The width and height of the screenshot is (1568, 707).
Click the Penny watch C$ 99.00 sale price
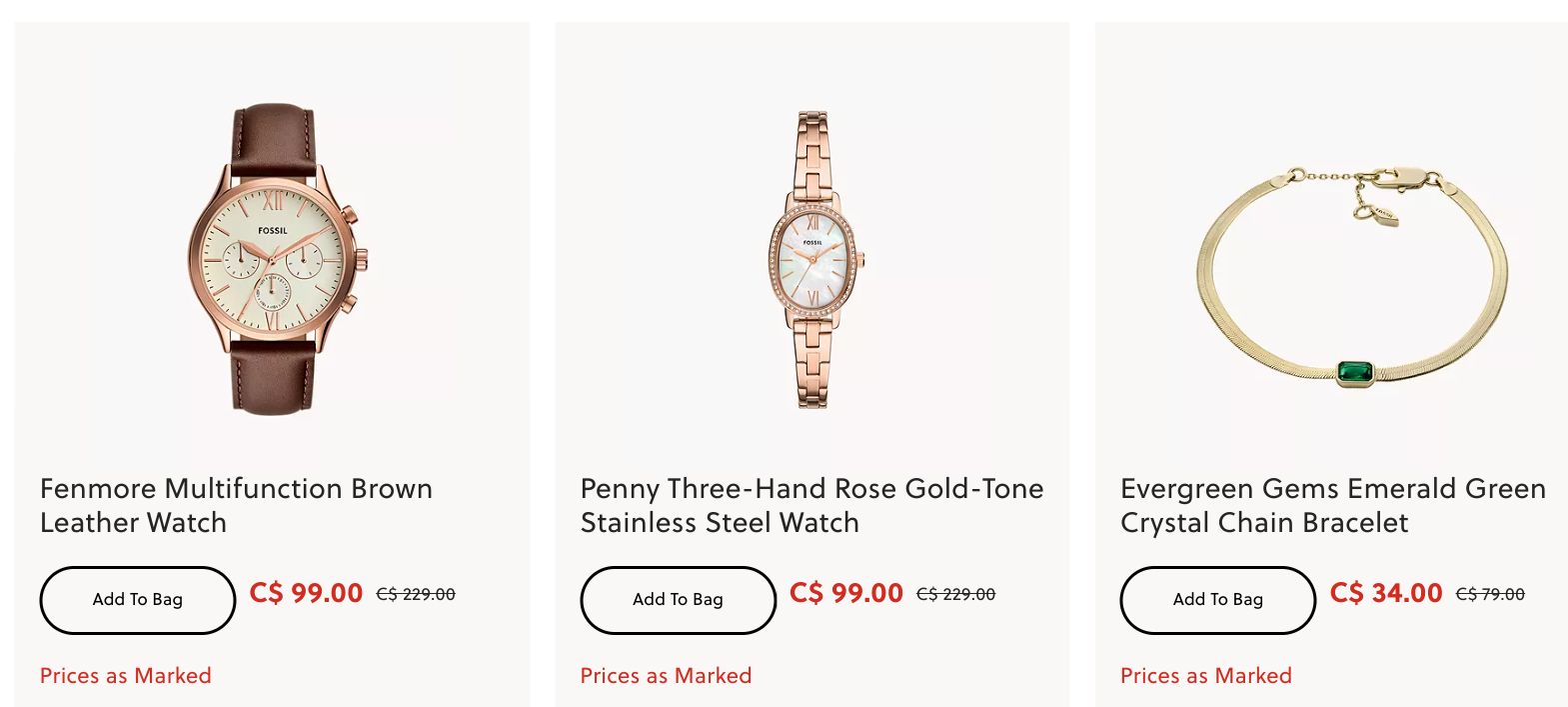(x=846, y=593)
